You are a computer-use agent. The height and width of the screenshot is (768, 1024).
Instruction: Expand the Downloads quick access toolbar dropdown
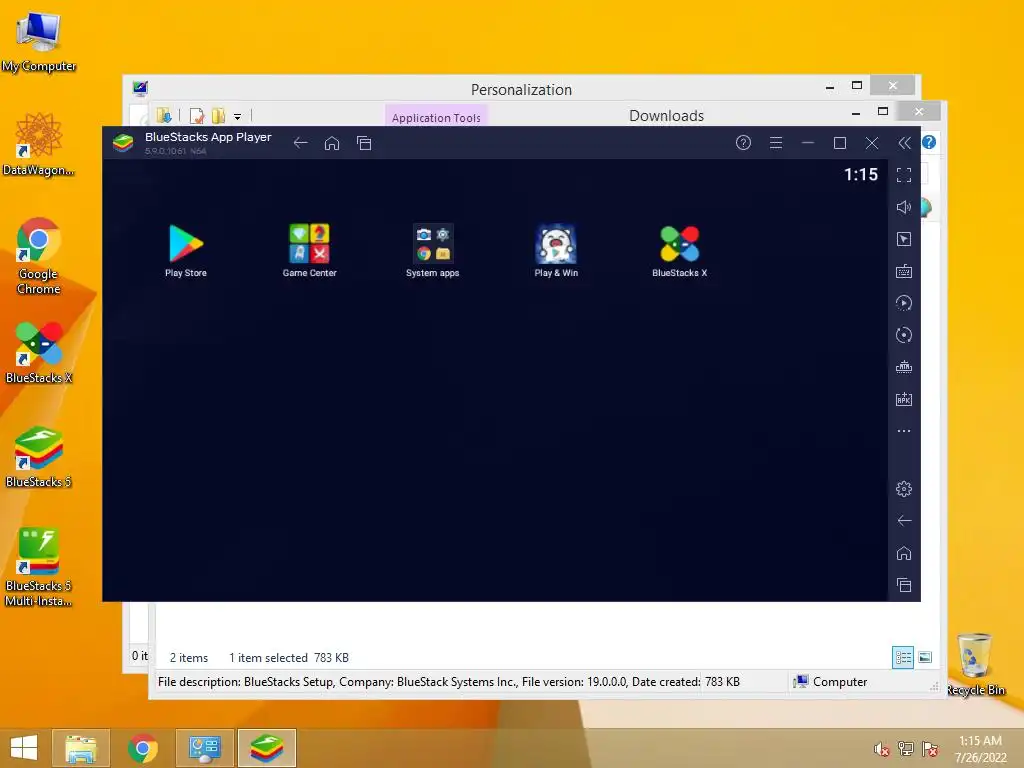pos(238,117)
